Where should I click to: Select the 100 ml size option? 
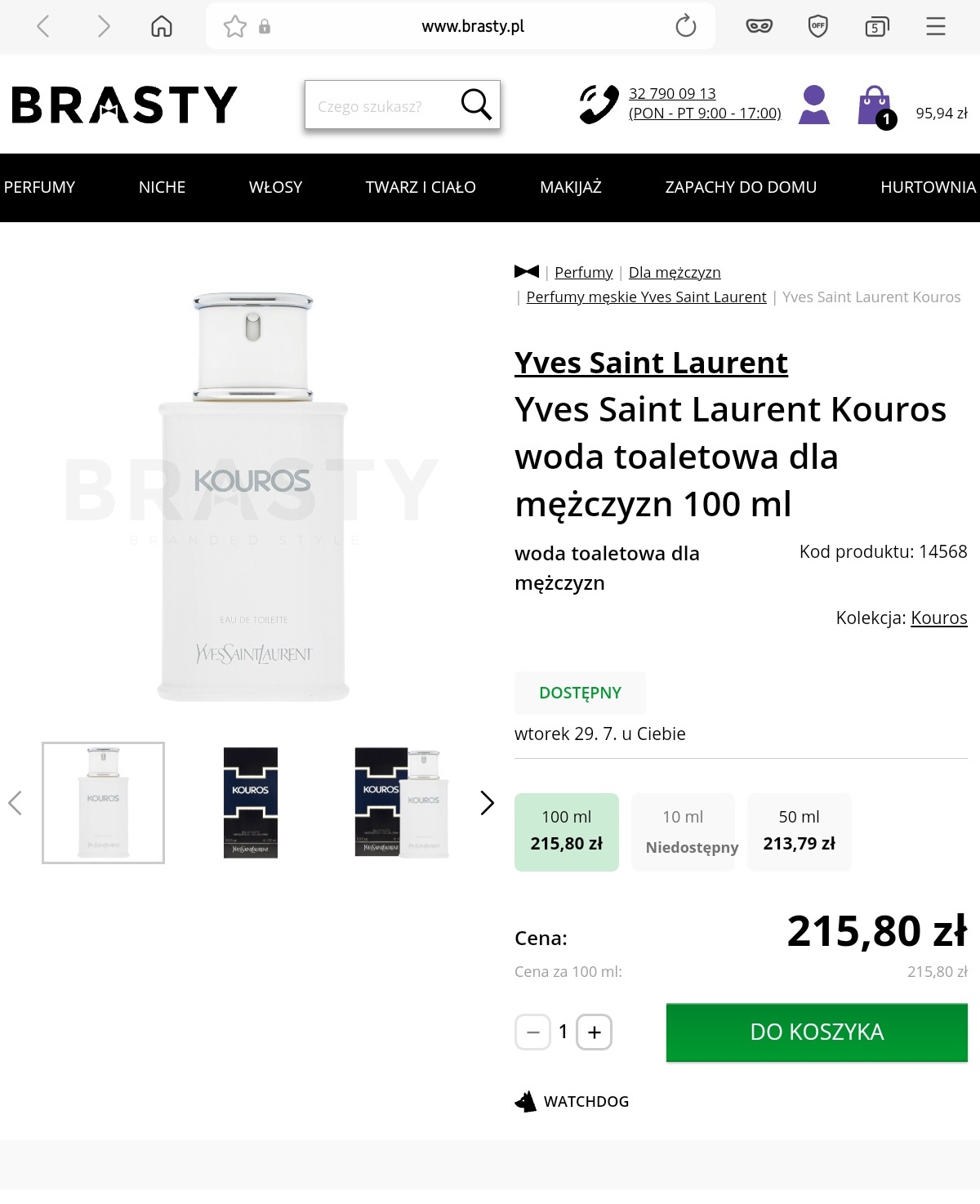click(x=567, y=832)
